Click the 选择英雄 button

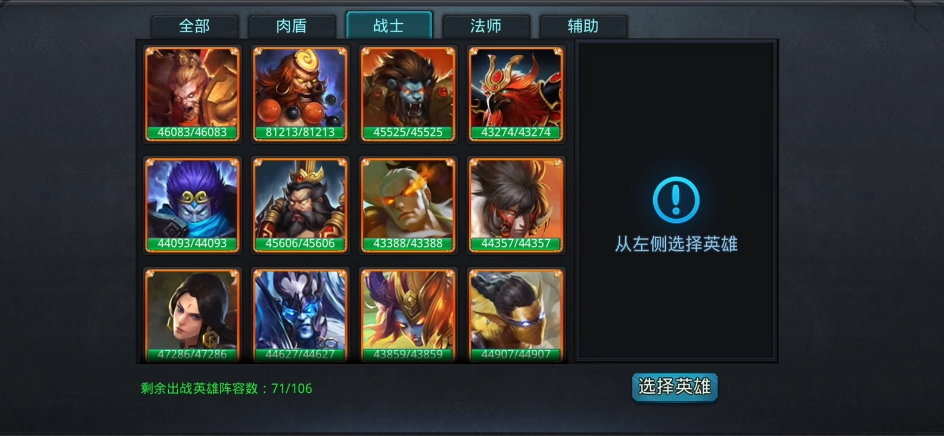pos(675,387)
